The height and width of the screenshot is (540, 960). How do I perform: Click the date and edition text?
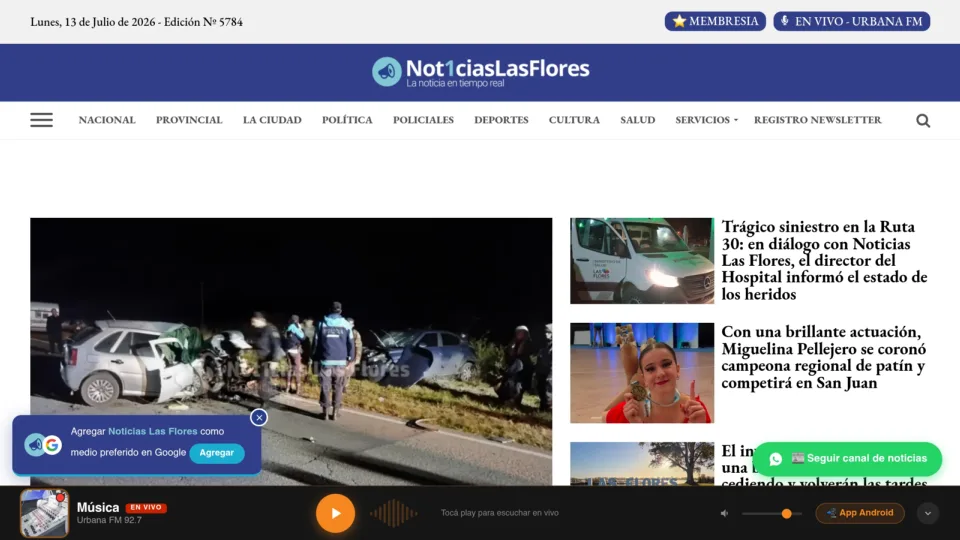point(137,22)
